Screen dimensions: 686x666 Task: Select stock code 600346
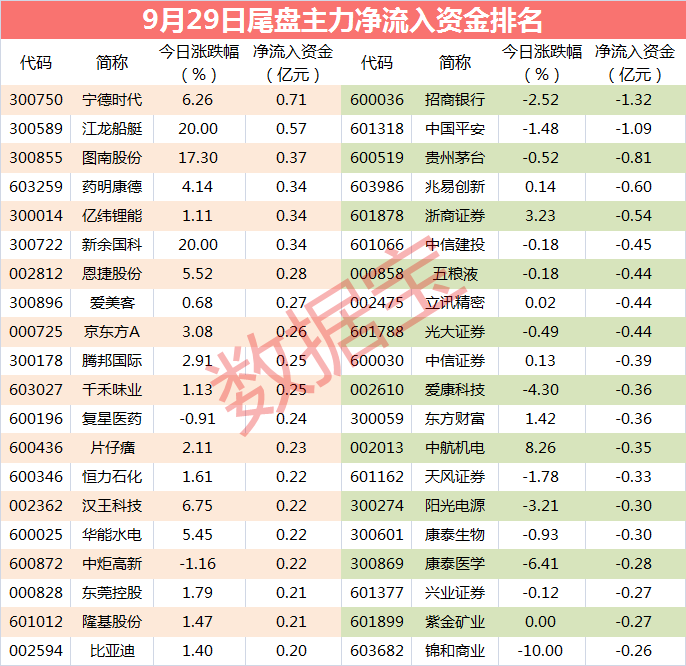coord(36,477)
